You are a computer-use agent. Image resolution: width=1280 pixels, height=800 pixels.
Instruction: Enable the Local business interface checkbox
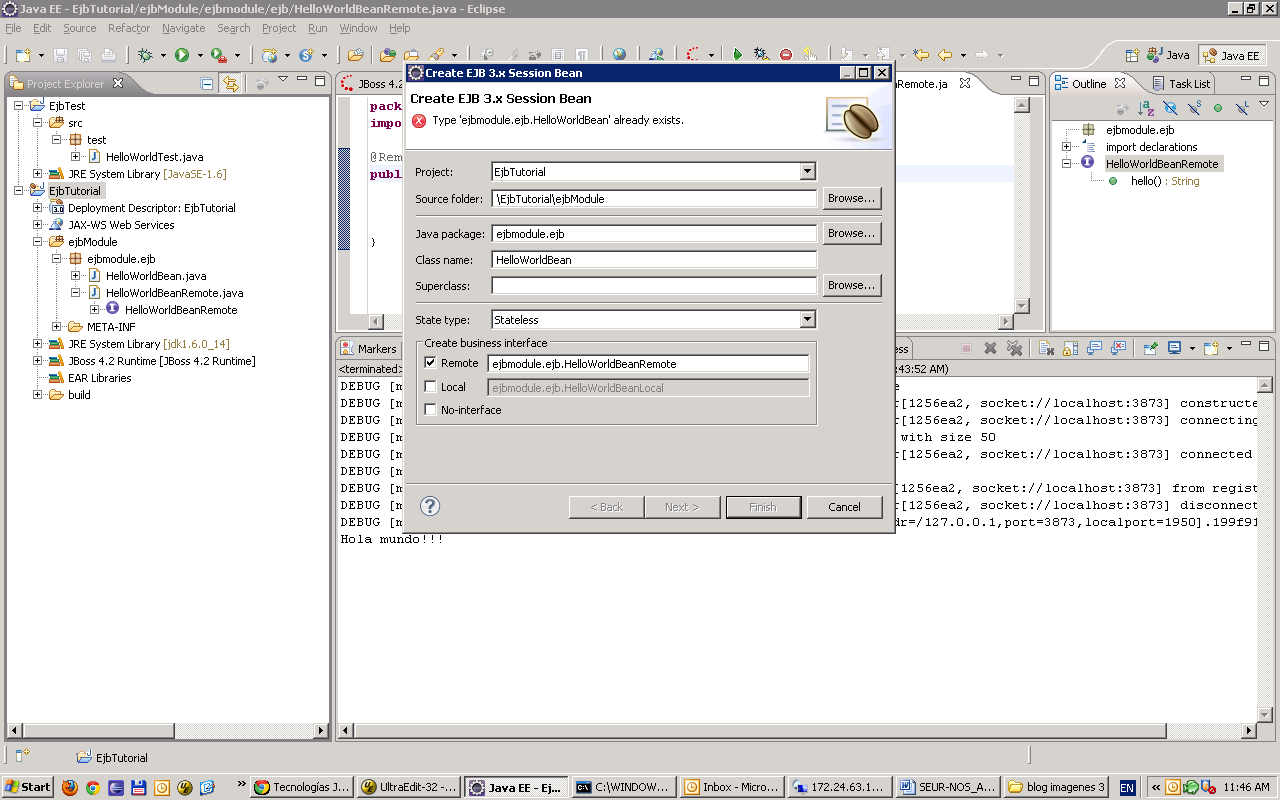430,386
